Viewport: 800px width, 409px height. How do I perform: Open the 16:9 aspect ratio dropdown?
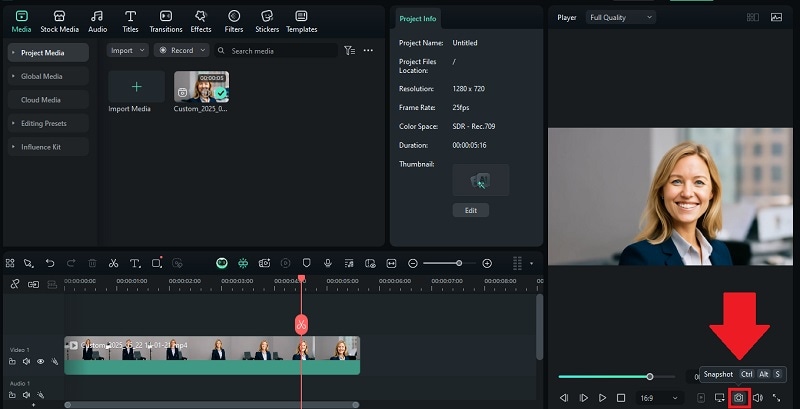click(659, 398)
